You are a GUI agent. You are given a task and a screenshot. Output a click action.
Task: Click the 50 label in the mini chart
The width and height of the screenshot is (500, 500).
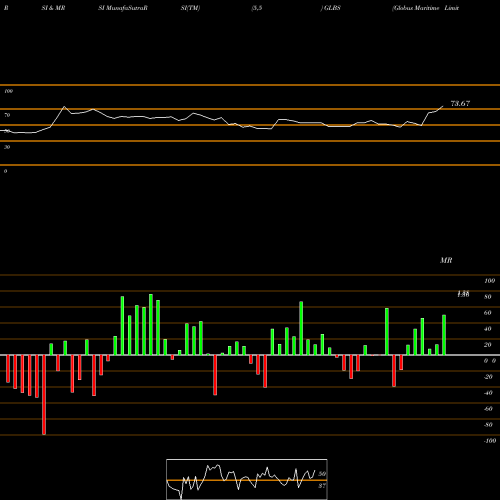322,474
